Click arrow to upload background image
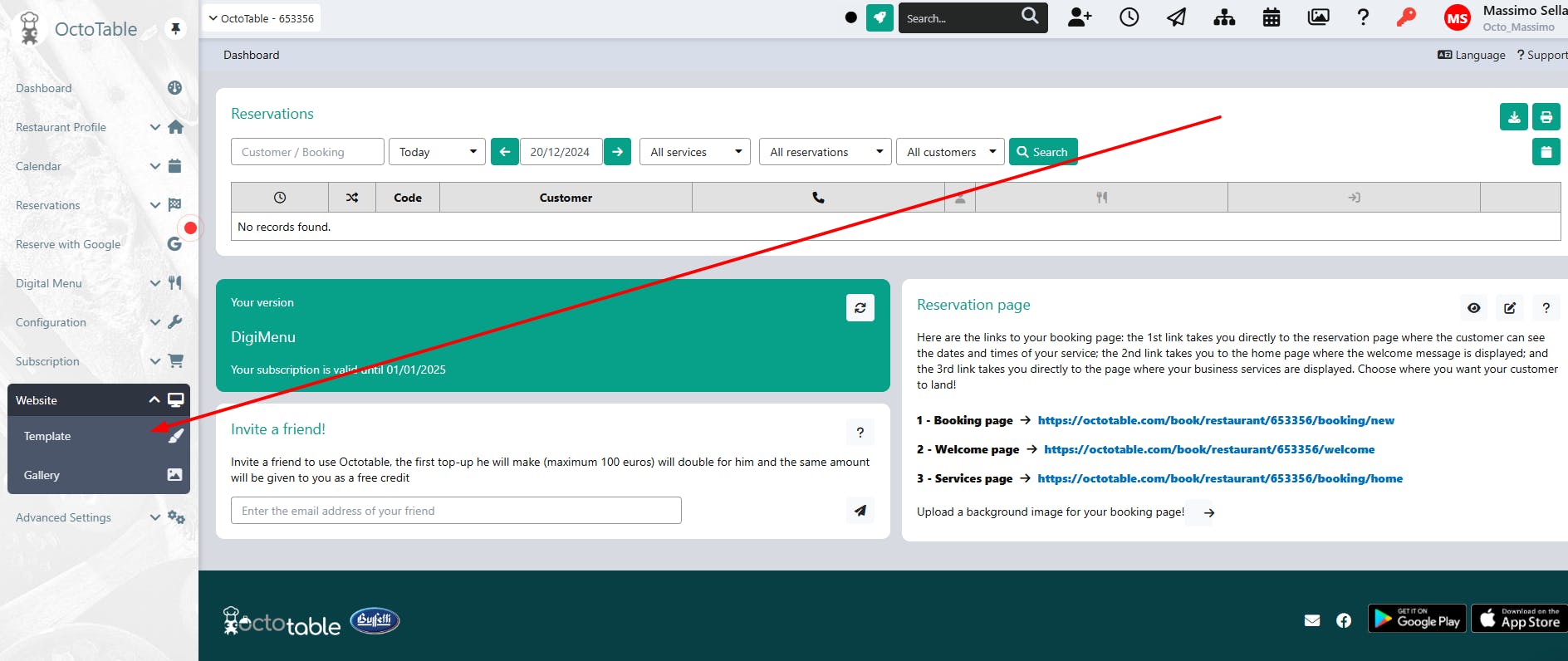 [1209, 512]
